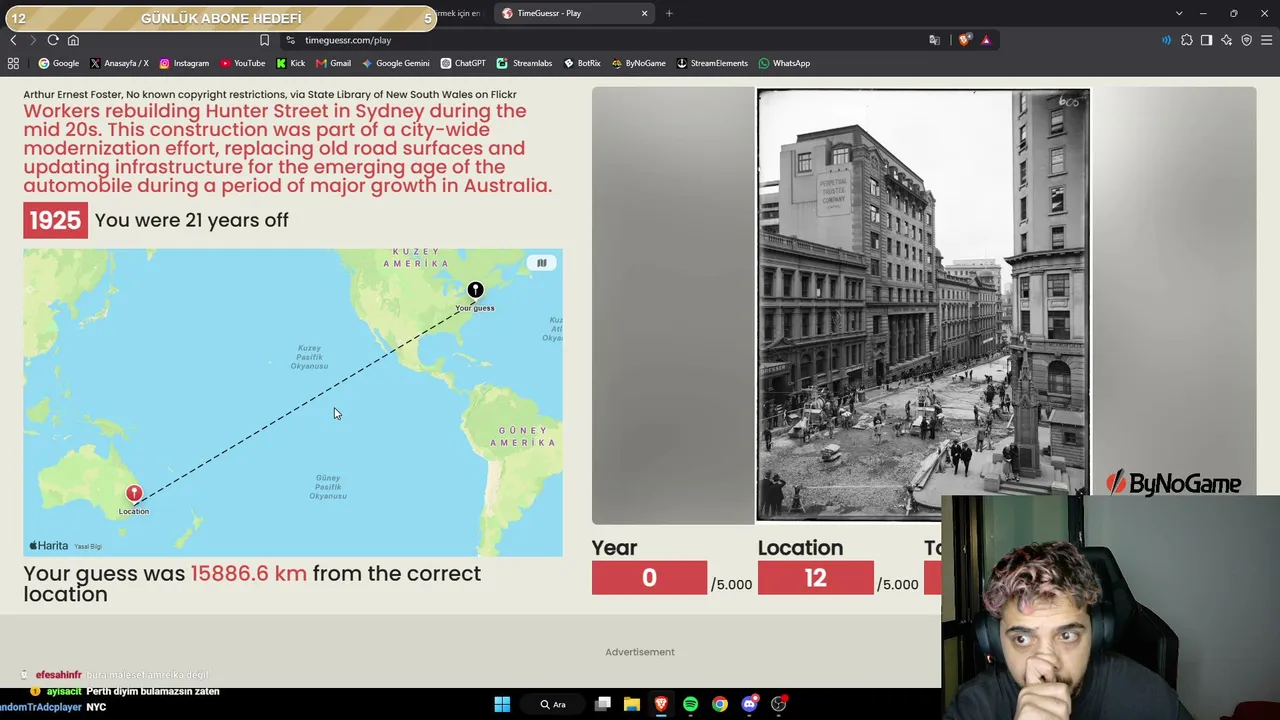Click the Location score value 12

(815, 578)
